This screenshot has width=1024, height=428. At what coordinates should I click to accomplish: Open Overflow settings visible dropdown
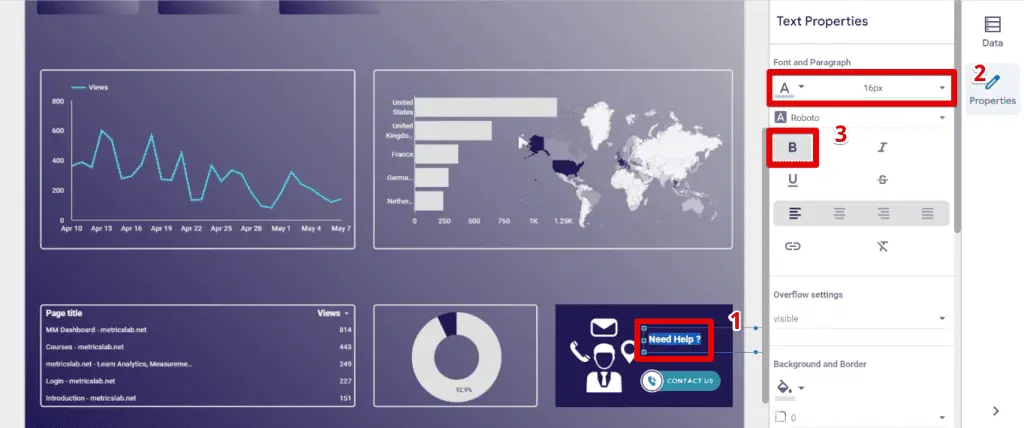(x=861, y=319)
